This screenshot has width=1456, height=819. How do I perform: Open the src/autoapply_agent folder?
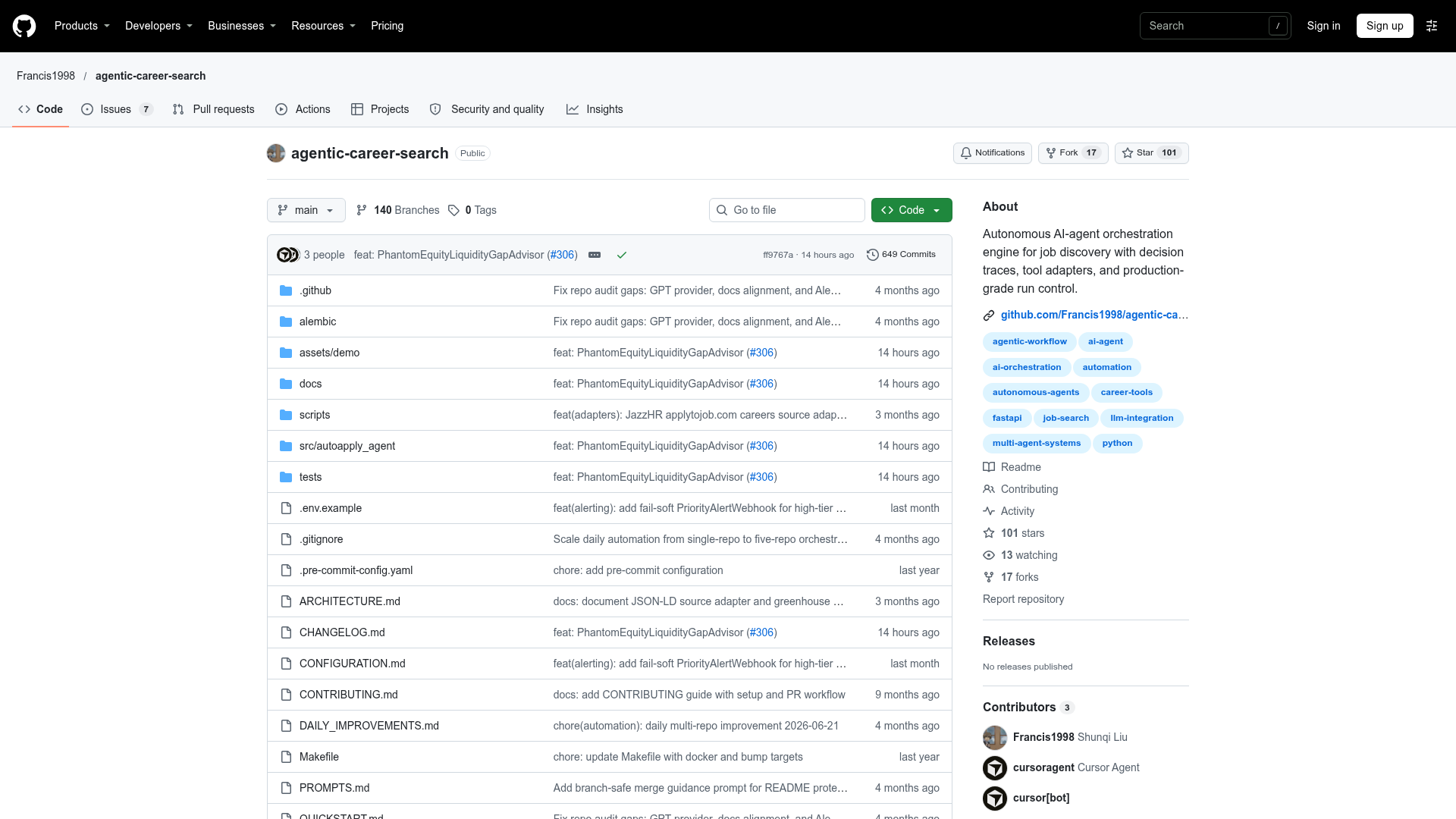[347, 446]
